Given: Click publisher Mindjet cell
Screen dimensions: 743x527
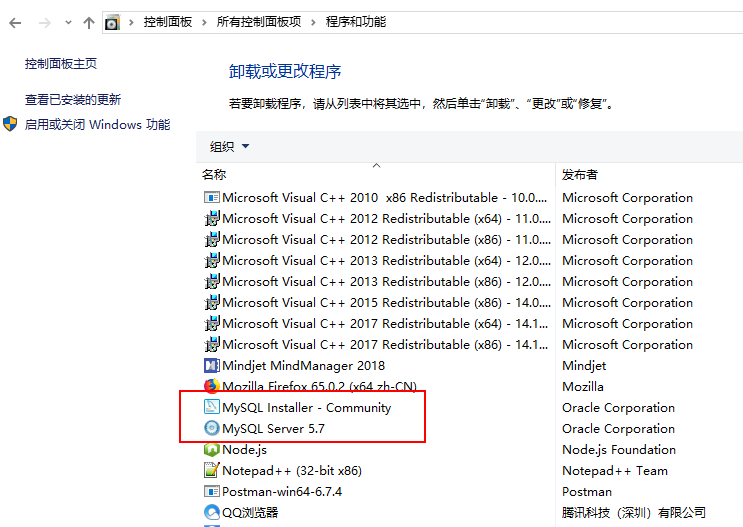Looking at the screenshot, I should pos(584,365).
